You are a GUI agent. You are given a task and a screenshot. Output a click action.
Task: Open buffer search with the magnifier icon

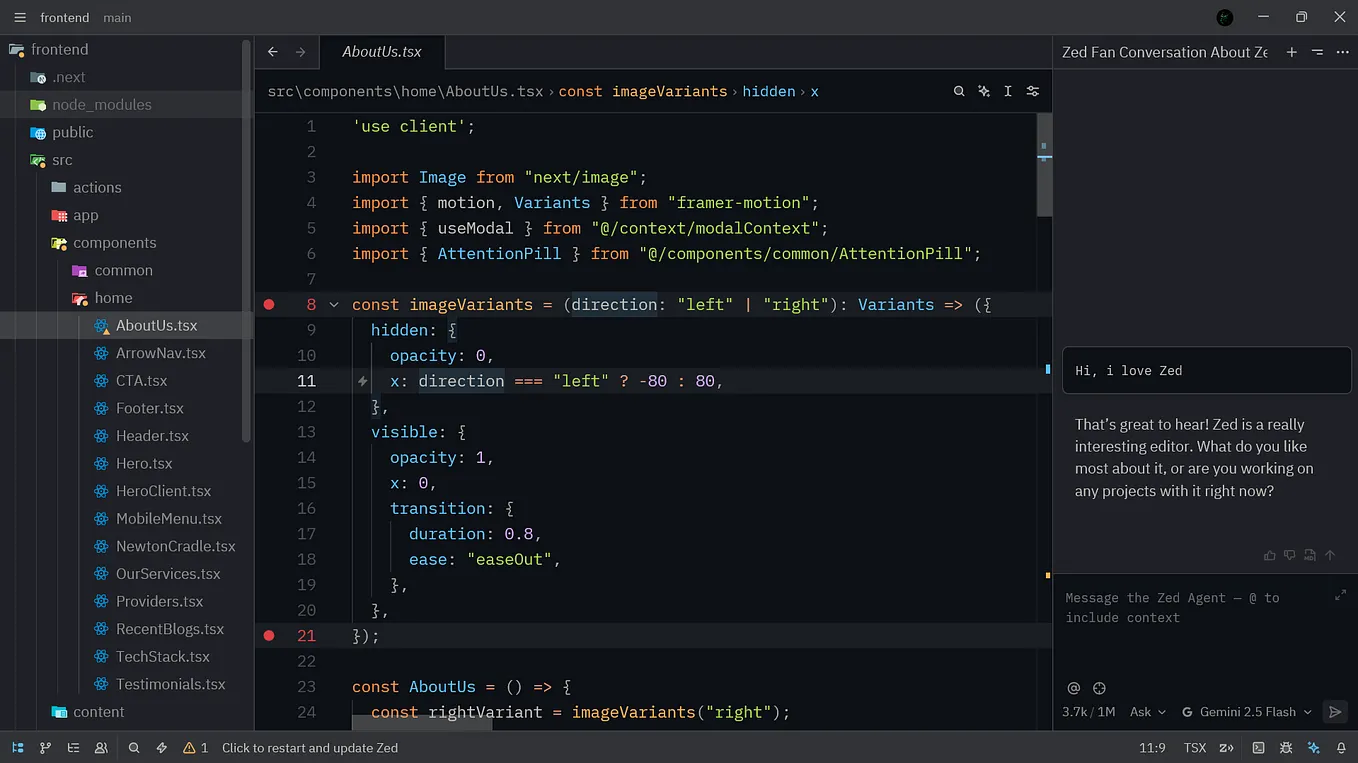(x=959, y=91)
